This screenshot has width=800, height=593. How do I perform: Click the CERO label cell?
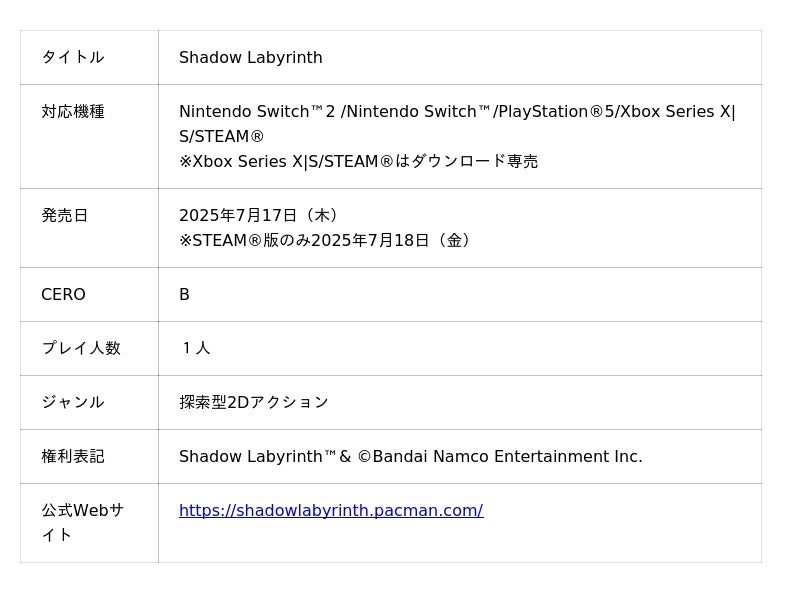(63, 295)
